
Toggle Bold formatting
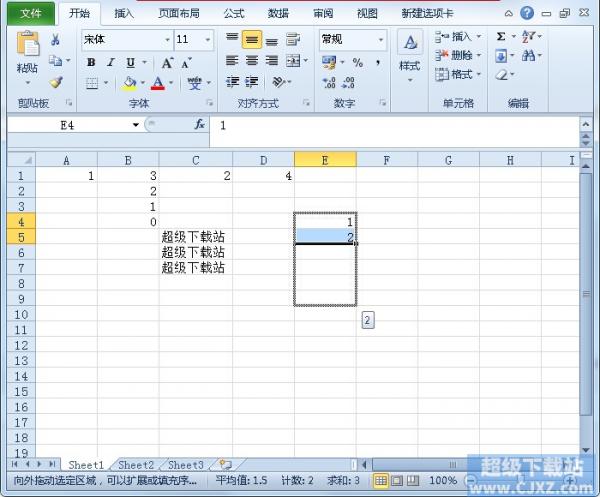[x=91, y=62]
